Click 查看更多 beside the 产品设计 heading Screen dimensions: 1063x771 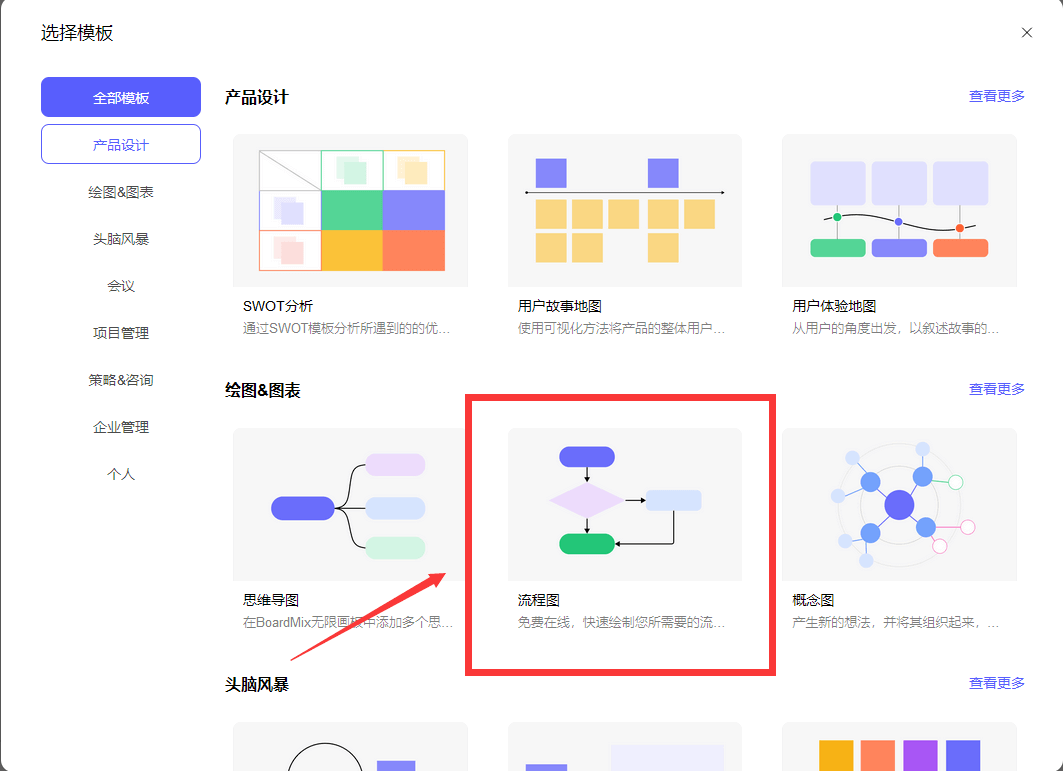point(997,96)
